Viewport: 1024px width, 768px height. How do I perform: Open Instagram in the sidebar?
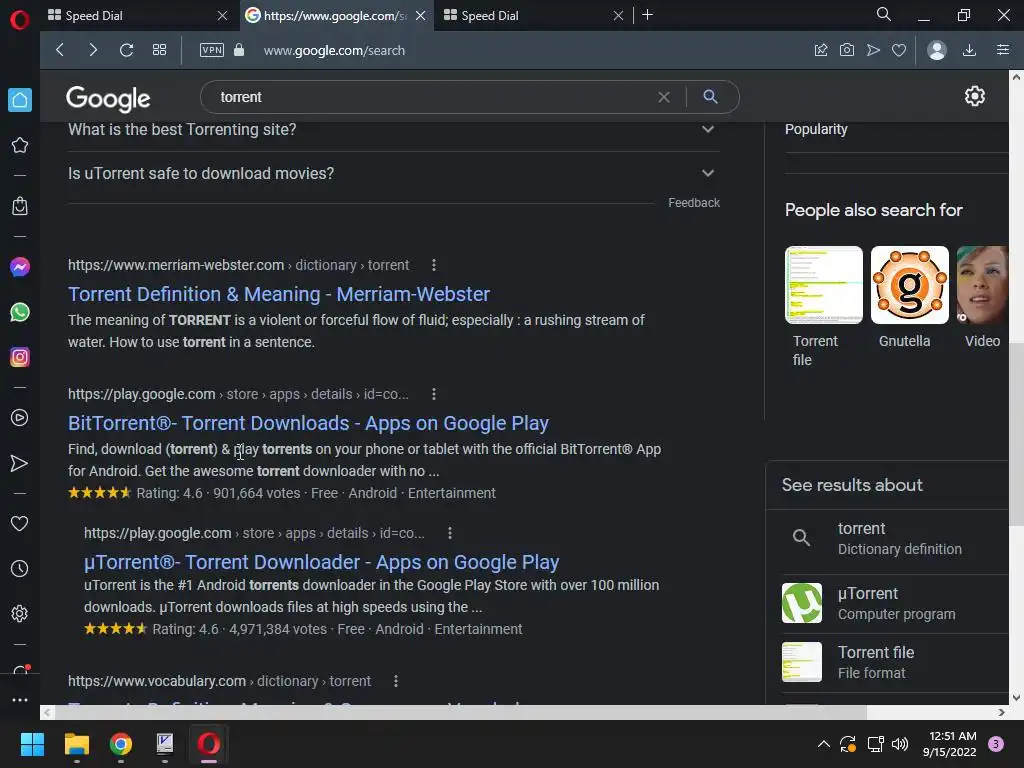coord(20,357)
